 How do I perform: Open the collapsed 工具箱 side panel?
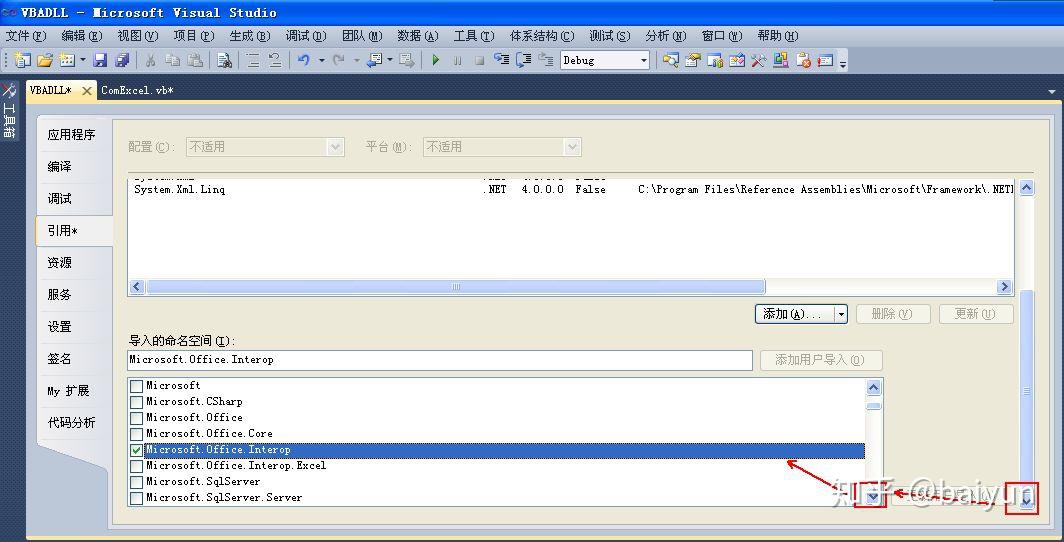pos(10,110)
